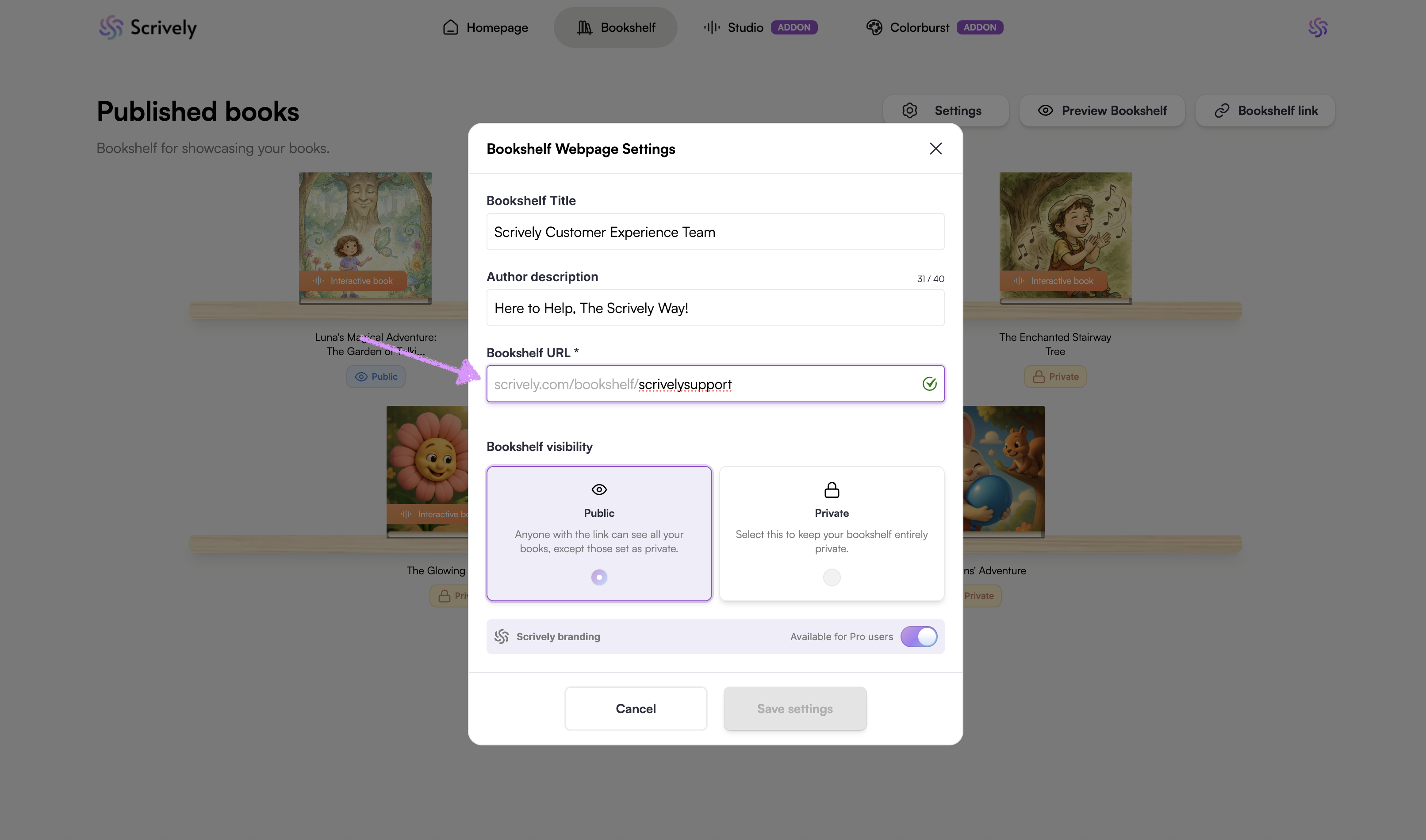Click the Scrively logo icon top left
Screen dimensions: 1426x840
pyautogui.click(x=111, y=27)
